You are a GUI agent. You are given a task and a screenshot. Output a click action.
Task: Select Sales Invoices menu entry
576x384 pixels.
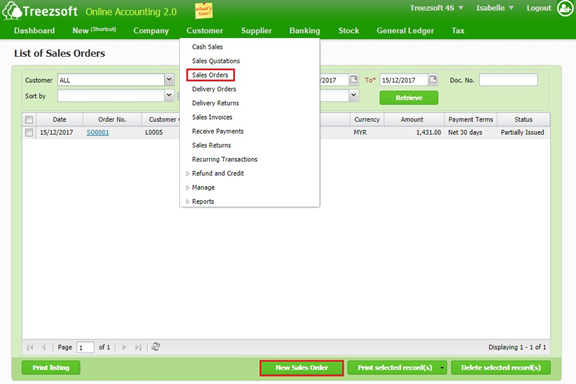[x=212, y=117]
